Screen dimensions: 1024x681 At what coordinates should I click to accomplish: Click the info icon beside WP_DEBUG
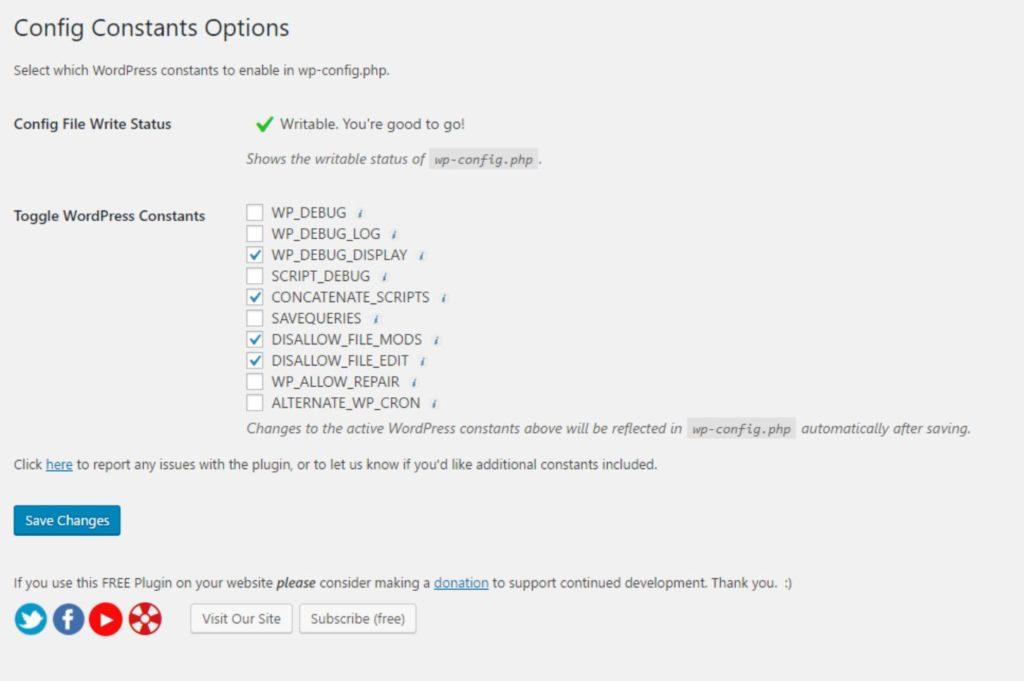point(360,214)
